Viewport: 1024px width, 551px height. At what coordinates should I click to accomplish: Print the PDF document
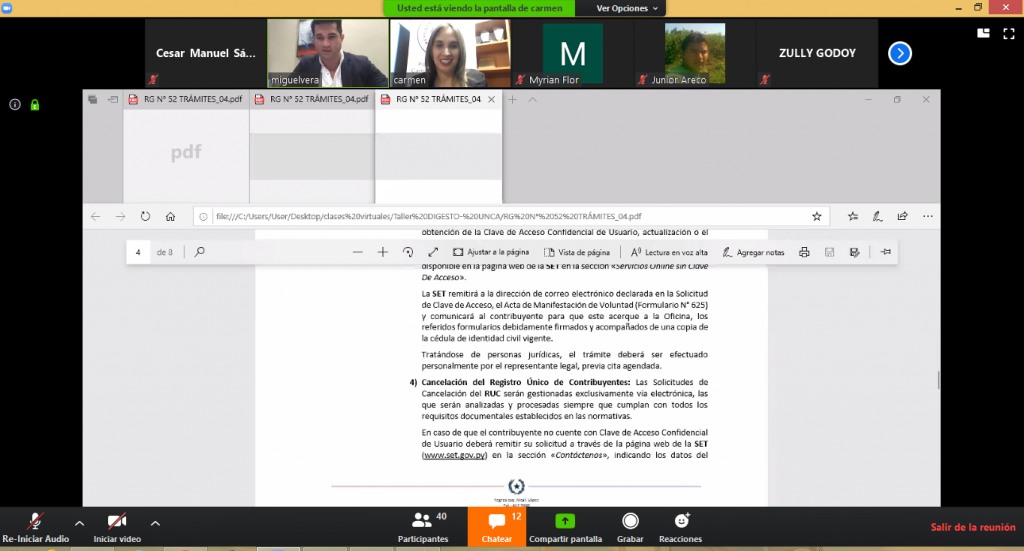pyautogui.click(x=805, y=252)
